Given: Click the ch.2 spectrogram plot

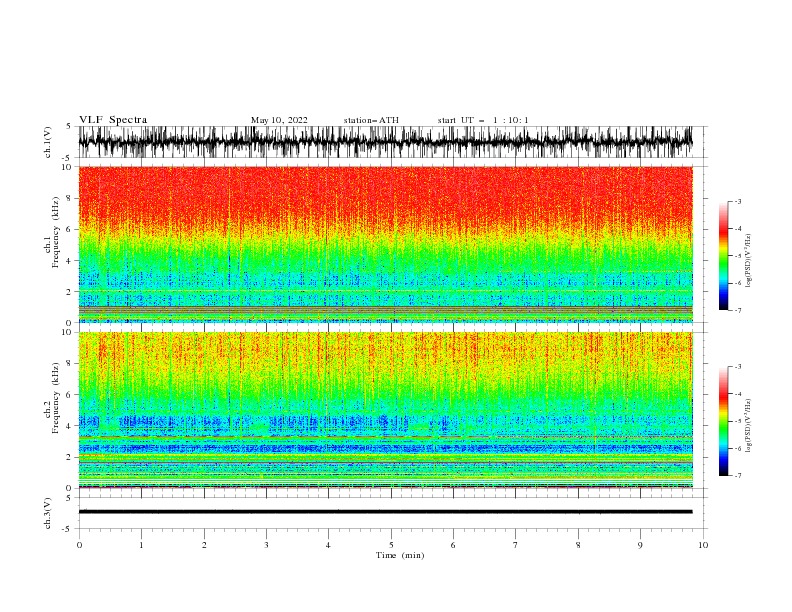Looking at the screenshot, I should pyautogui.click(x=385, y=410).
